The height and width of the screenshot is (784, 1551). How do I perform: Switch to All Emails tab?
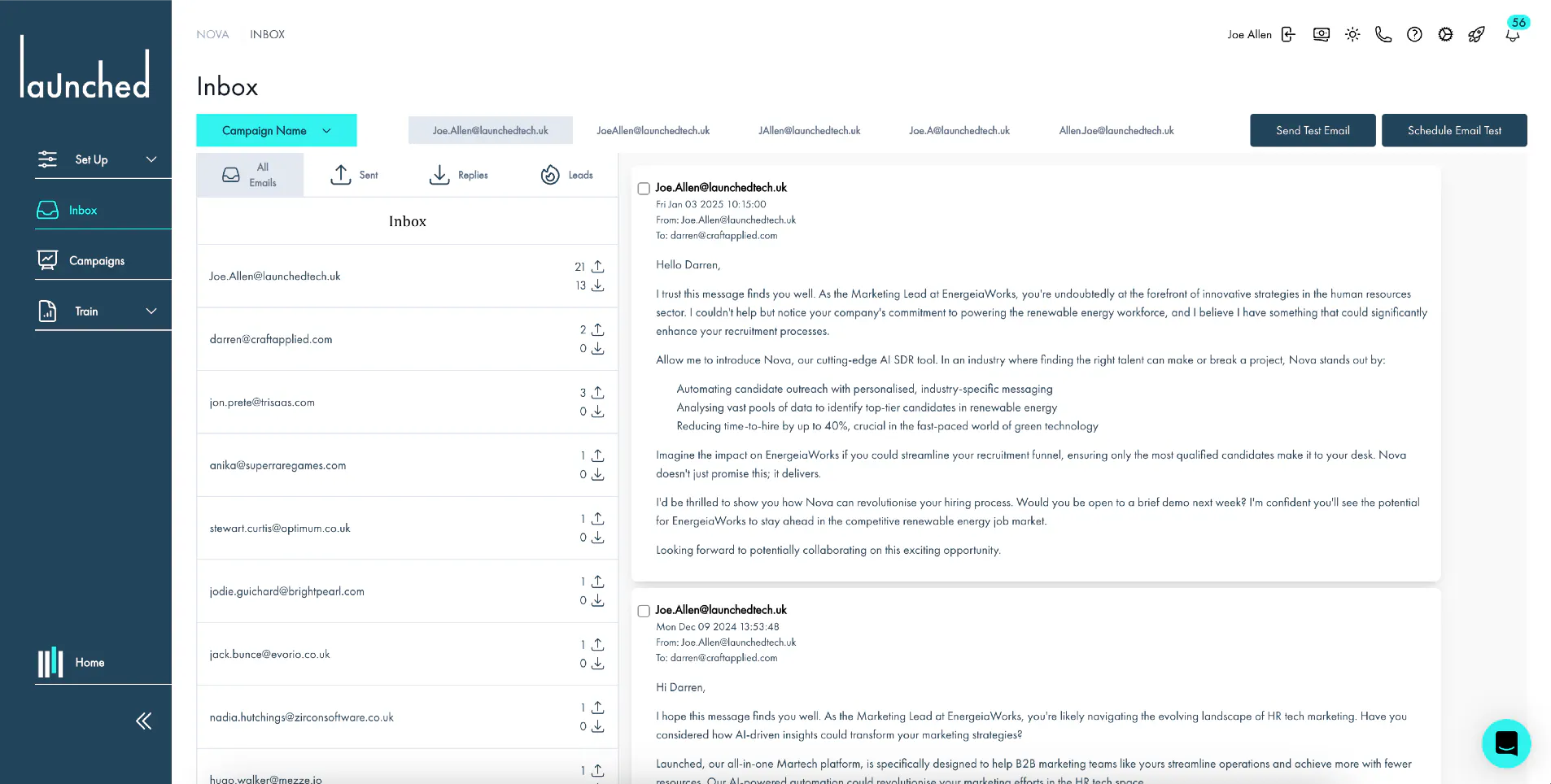[x=250, y=175]
